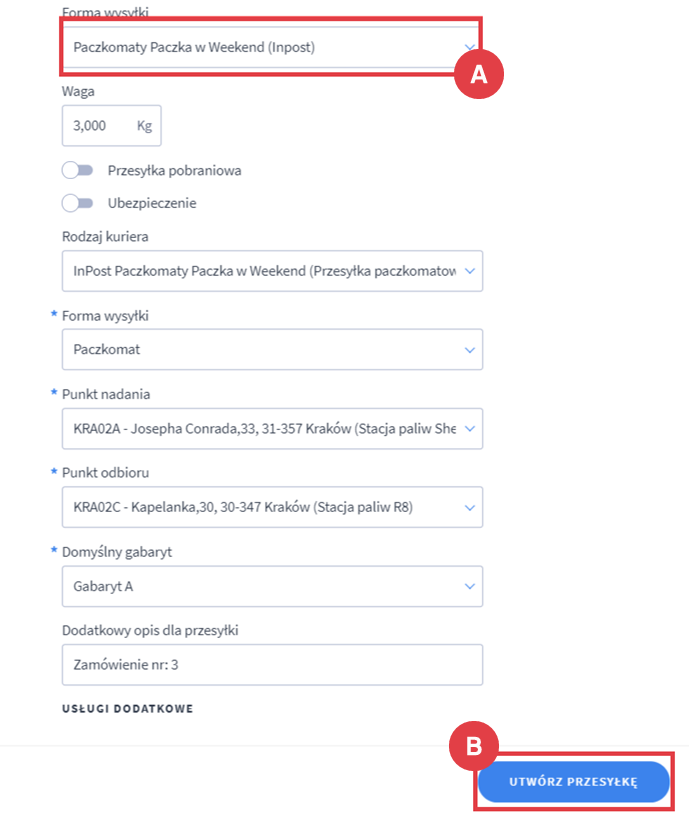The width and height of the screenshot is (689, 814).
Task: Click the chevron arrow in Domyślny gabaryt field
Action: [471, 587]
